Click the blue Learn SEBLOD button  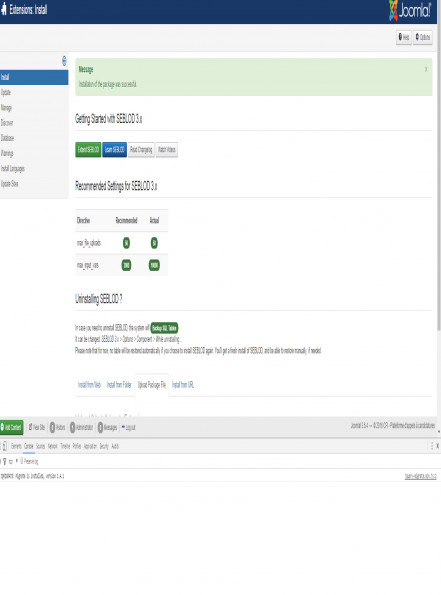click(x=115, y=150)
